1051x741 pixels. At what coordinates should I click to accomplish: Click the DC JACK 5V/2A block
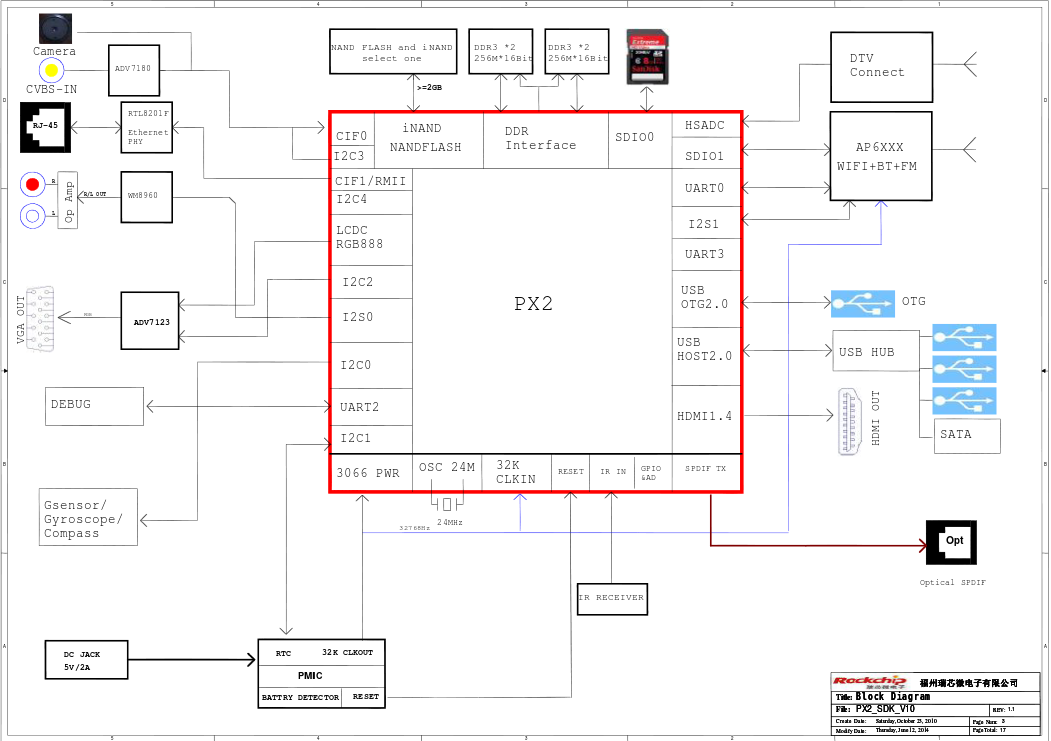[x=86, y=660]
